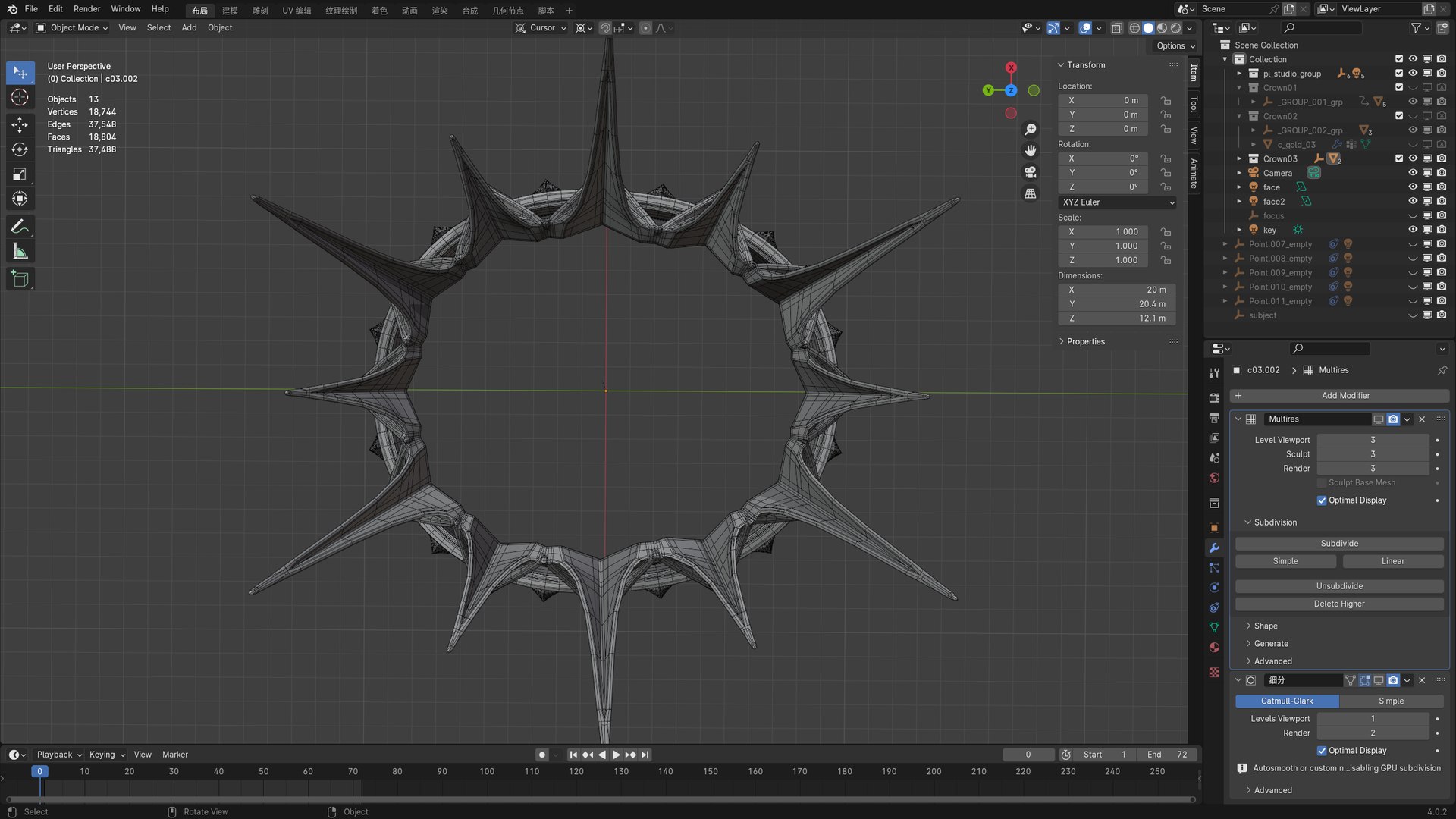This screenshot has height=819, width=1456.
Task: Toggle Multires render visibility camera icon
Action: [x=1393, y=419]
